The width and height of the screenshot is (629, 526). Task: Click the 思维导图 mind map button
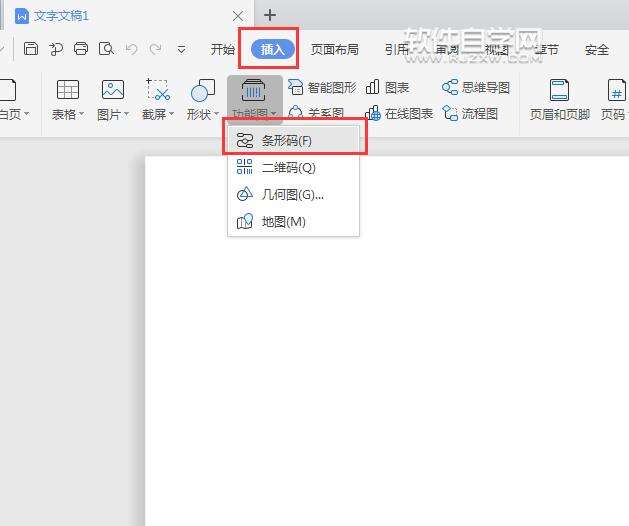[475, 87]
